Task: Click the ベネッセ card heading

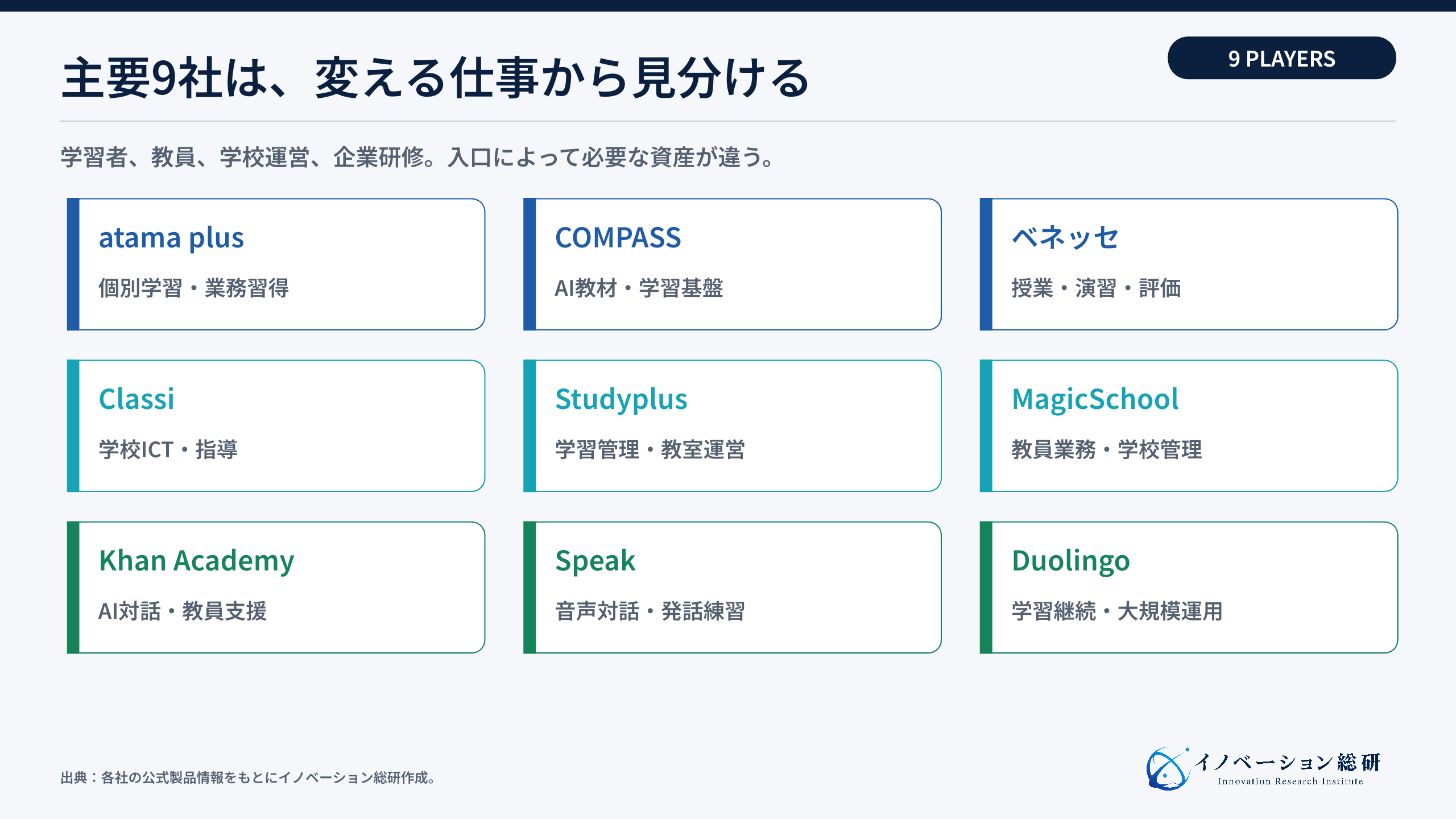Action: (1065, 238)
